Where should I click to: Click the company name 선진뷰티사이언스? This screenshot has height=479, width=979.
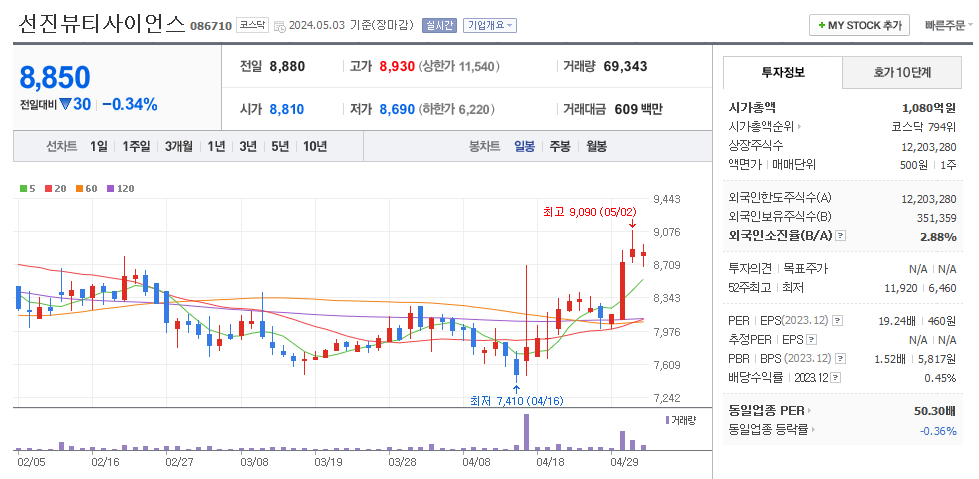[x=102, y=24]
